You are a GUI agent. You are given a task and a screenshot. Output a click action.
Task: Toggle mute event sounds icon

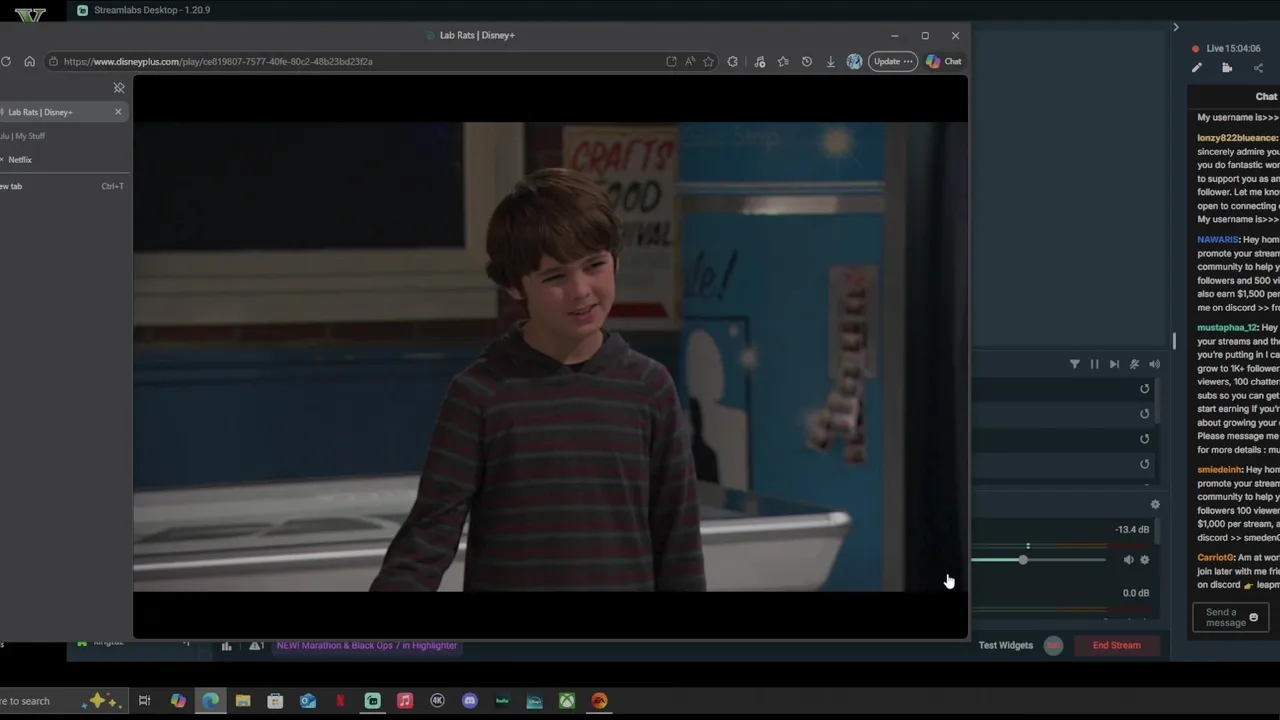[1134, 364]
